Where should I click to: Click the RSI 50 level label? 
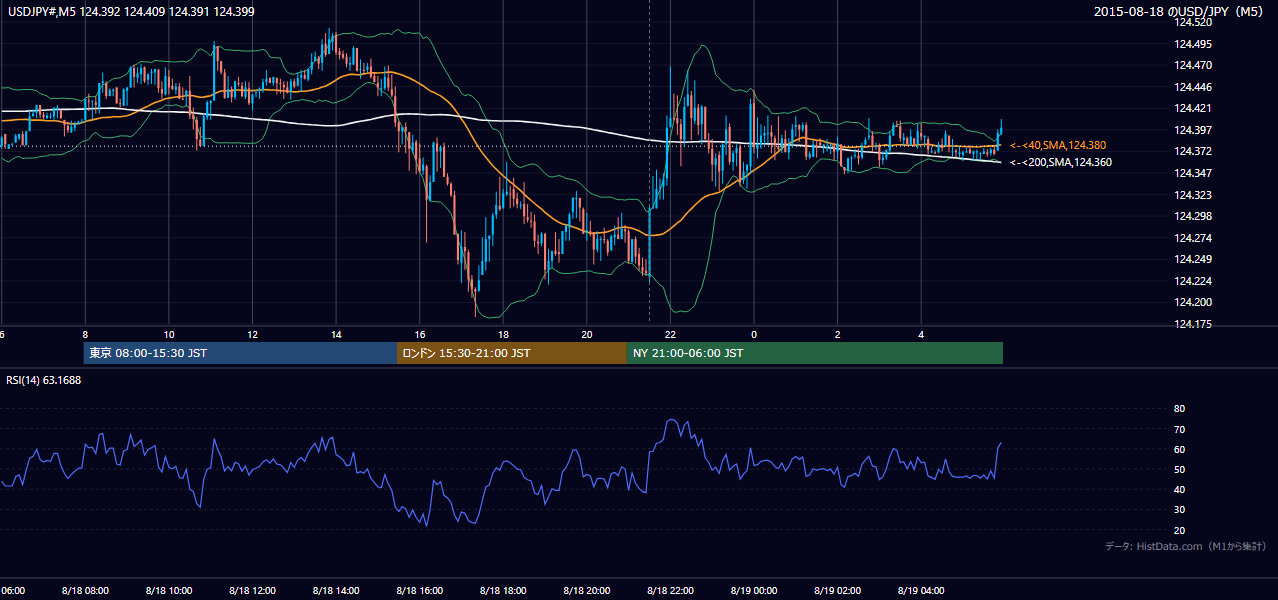[1179, 470]
